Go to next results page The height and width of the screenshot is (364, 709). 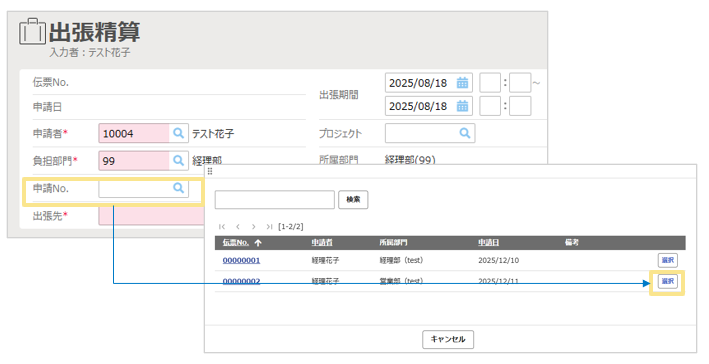[x=254, y=227]
